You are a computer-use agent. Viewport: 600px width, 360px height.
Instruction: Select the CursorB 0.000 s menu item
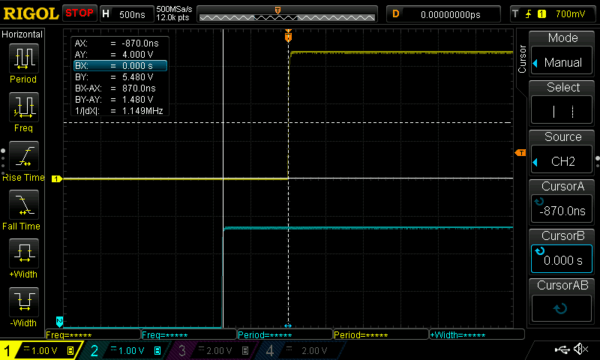(x=562, y=251)
